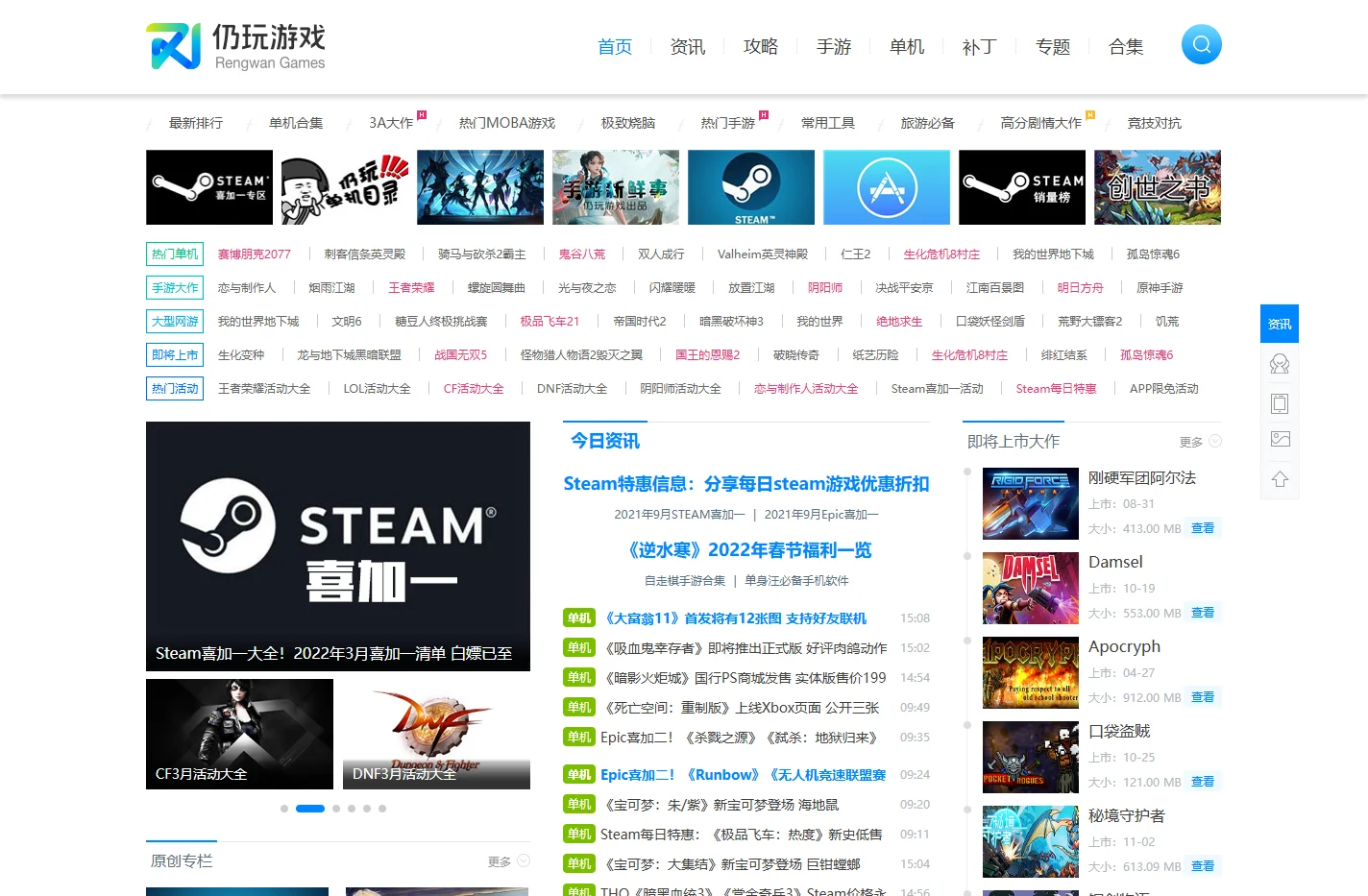
Task: Open the 极品飞车21 link
Action: pyautogui.click(x=550, y=322)
